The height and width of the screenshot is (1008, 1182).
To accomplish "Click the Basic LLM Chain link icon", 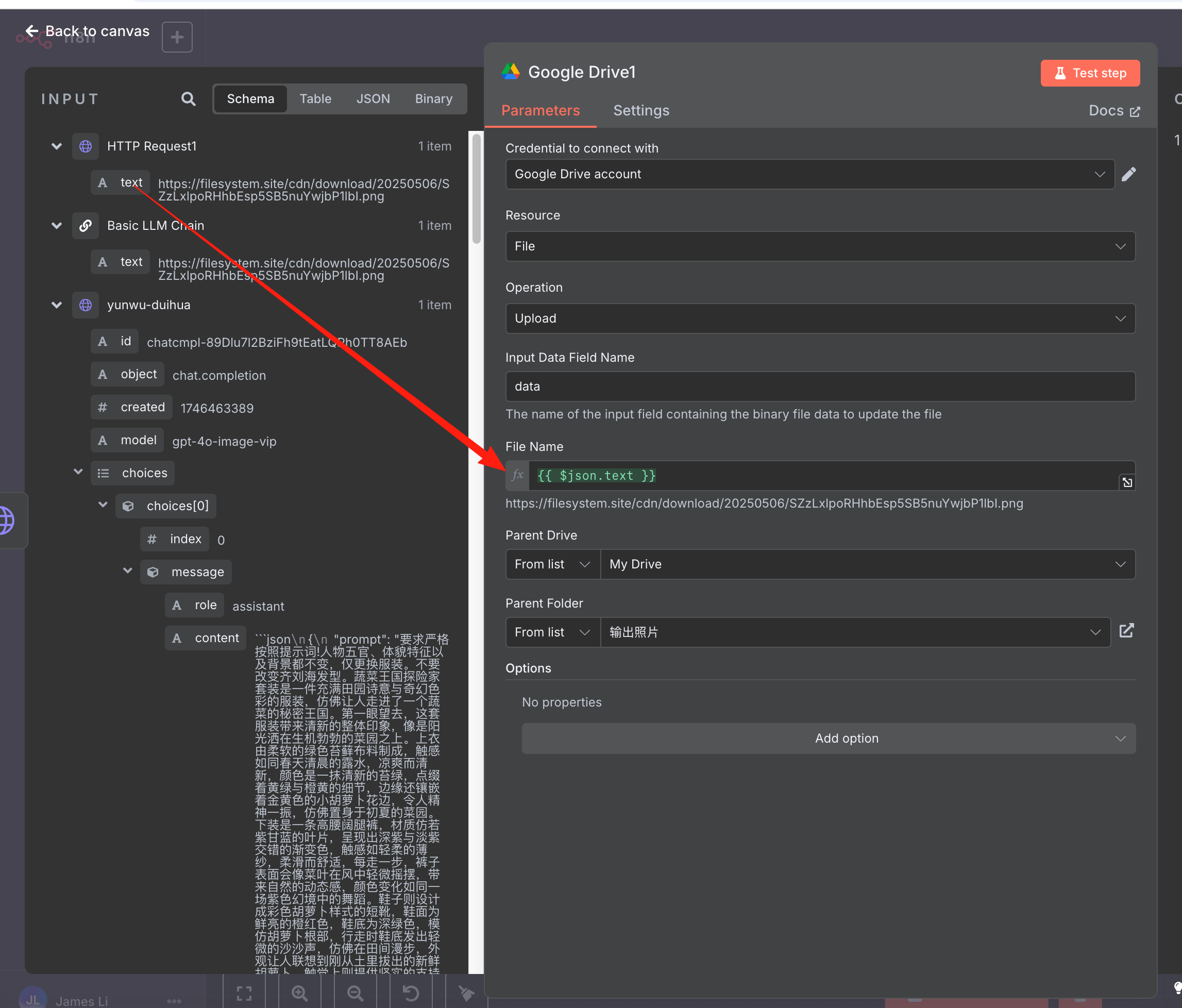I will coord(86,225).
